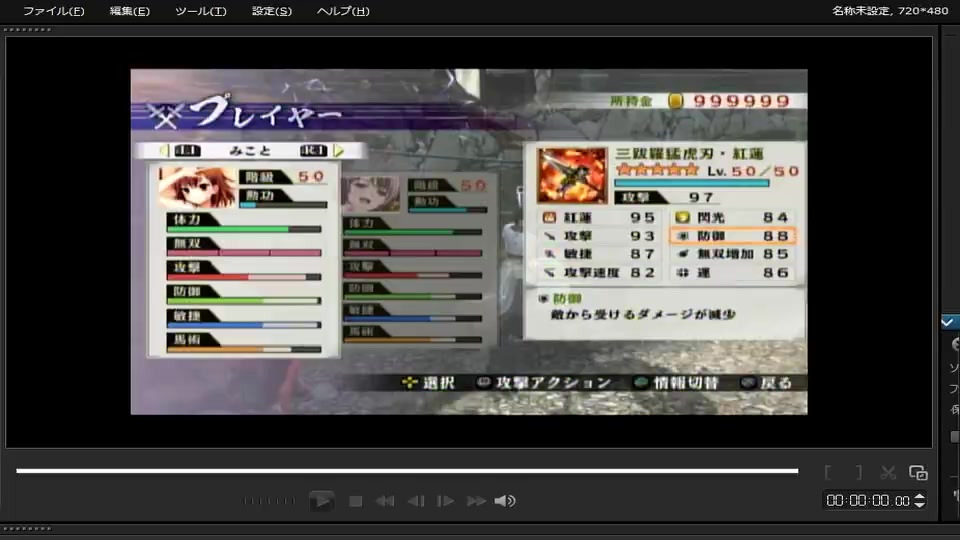The image size is (960, 540).
Task: Open the 設定(S) menu
Action: click(272, 11)
